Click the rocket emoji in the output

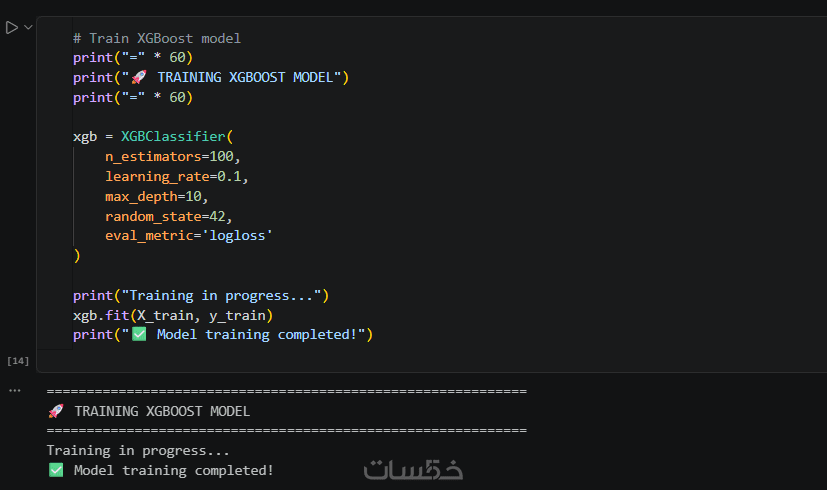coord(56,411)
